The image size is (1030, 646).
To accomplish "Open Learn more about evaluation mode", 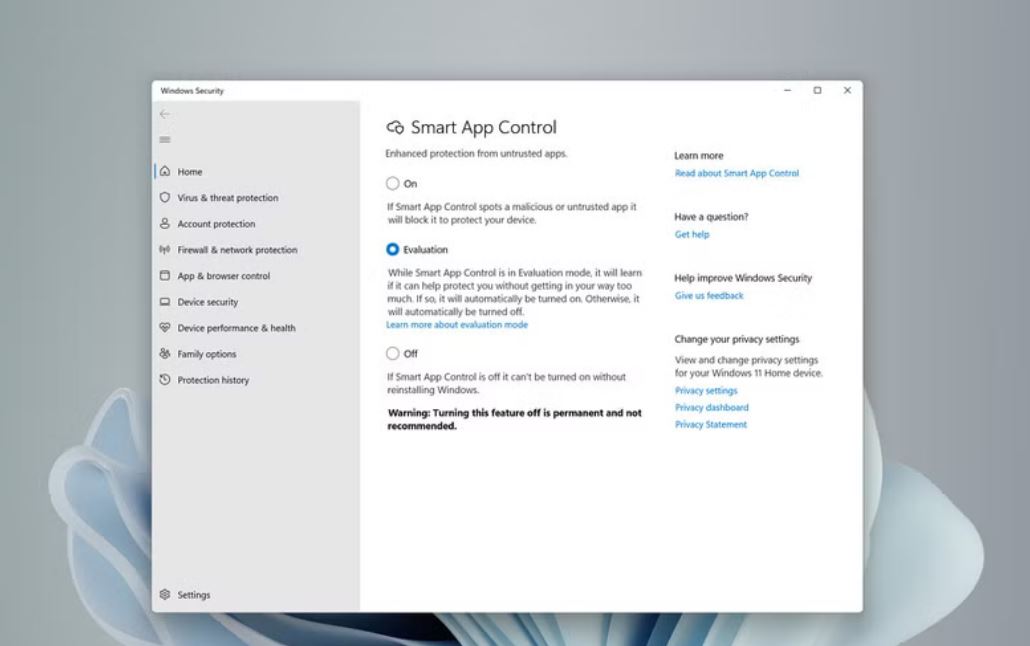I will pos(457,325).
